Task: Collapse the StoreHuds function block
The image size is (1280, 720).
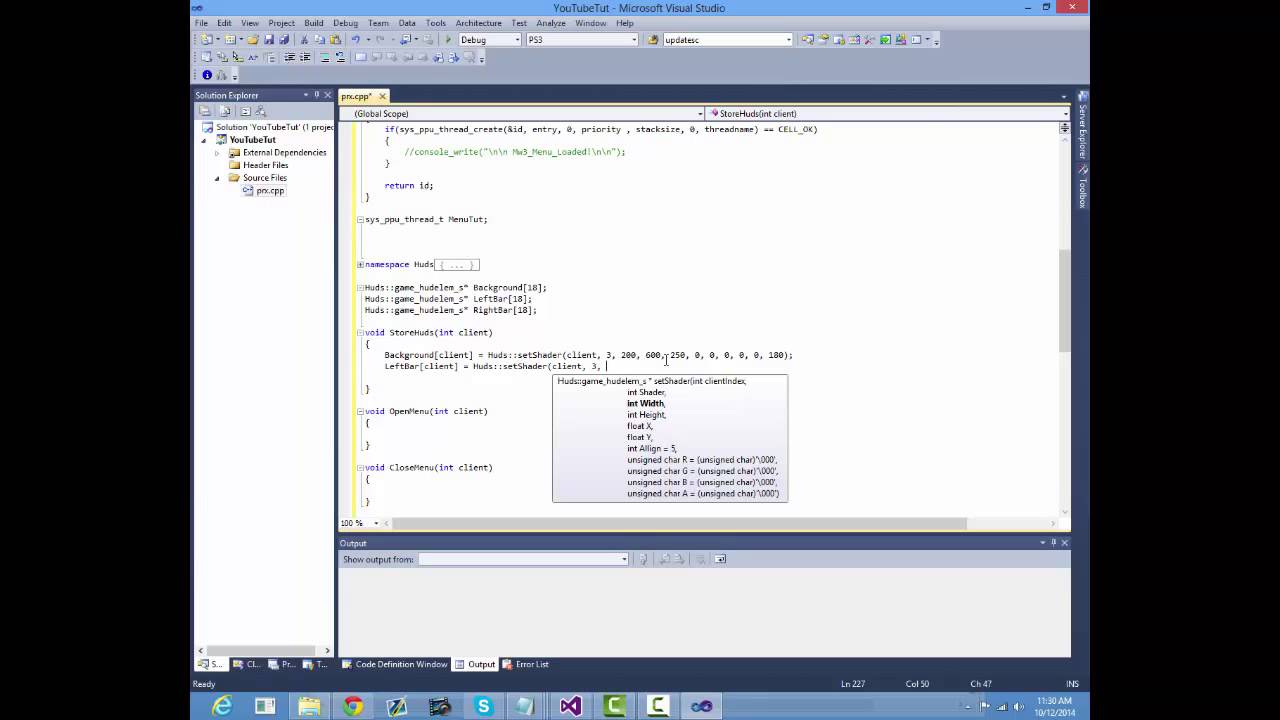Action: pos(360,332)
